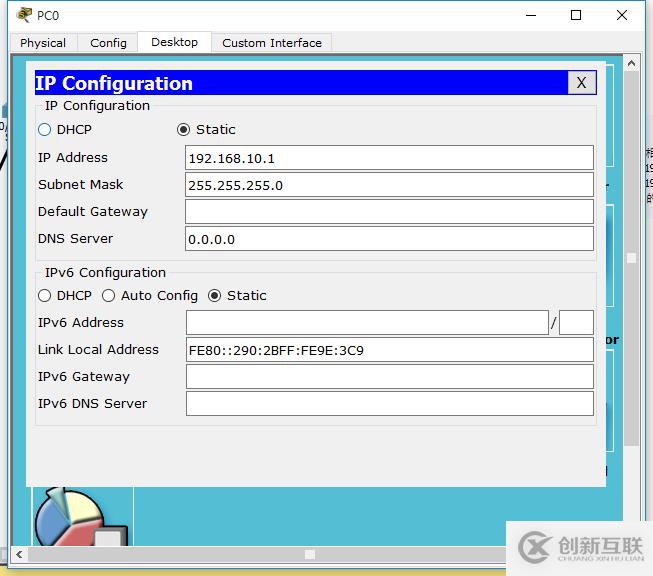The height and width of the screenshot is (576, 653).
Task: Minimize the PC0 window
Action: [529, 15]
